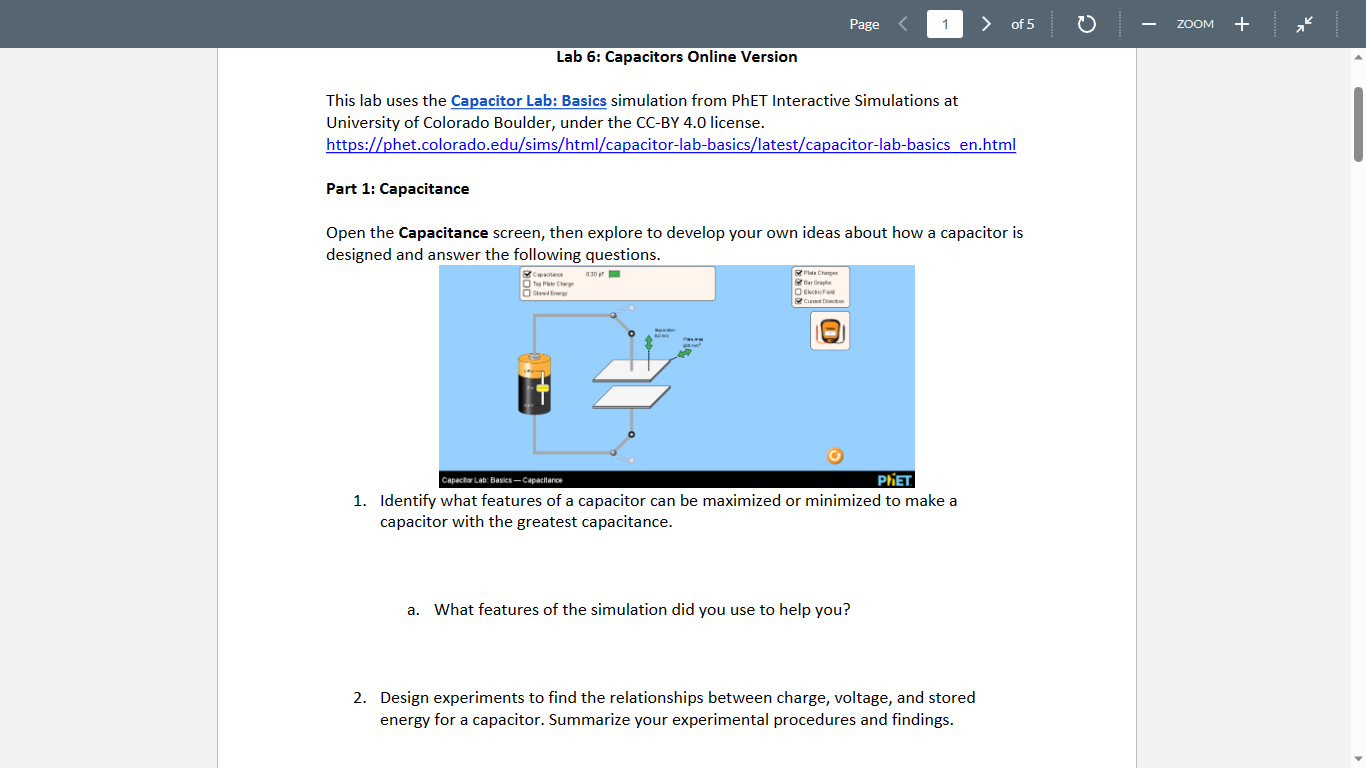Screen dimensions: 1366x768
Task: Click the page number input field
Action: coord(944,24)
